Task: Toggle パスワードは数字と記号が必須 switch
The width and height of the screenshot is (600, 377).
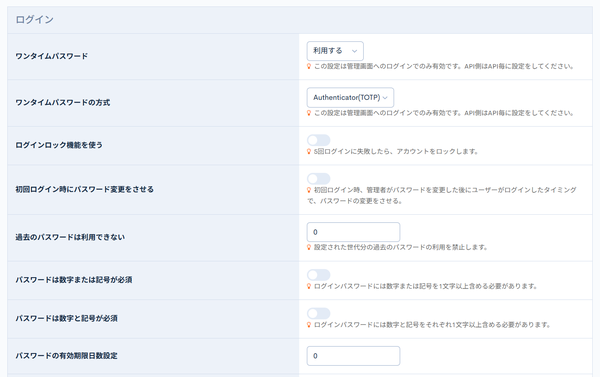Action: [318, 313]
